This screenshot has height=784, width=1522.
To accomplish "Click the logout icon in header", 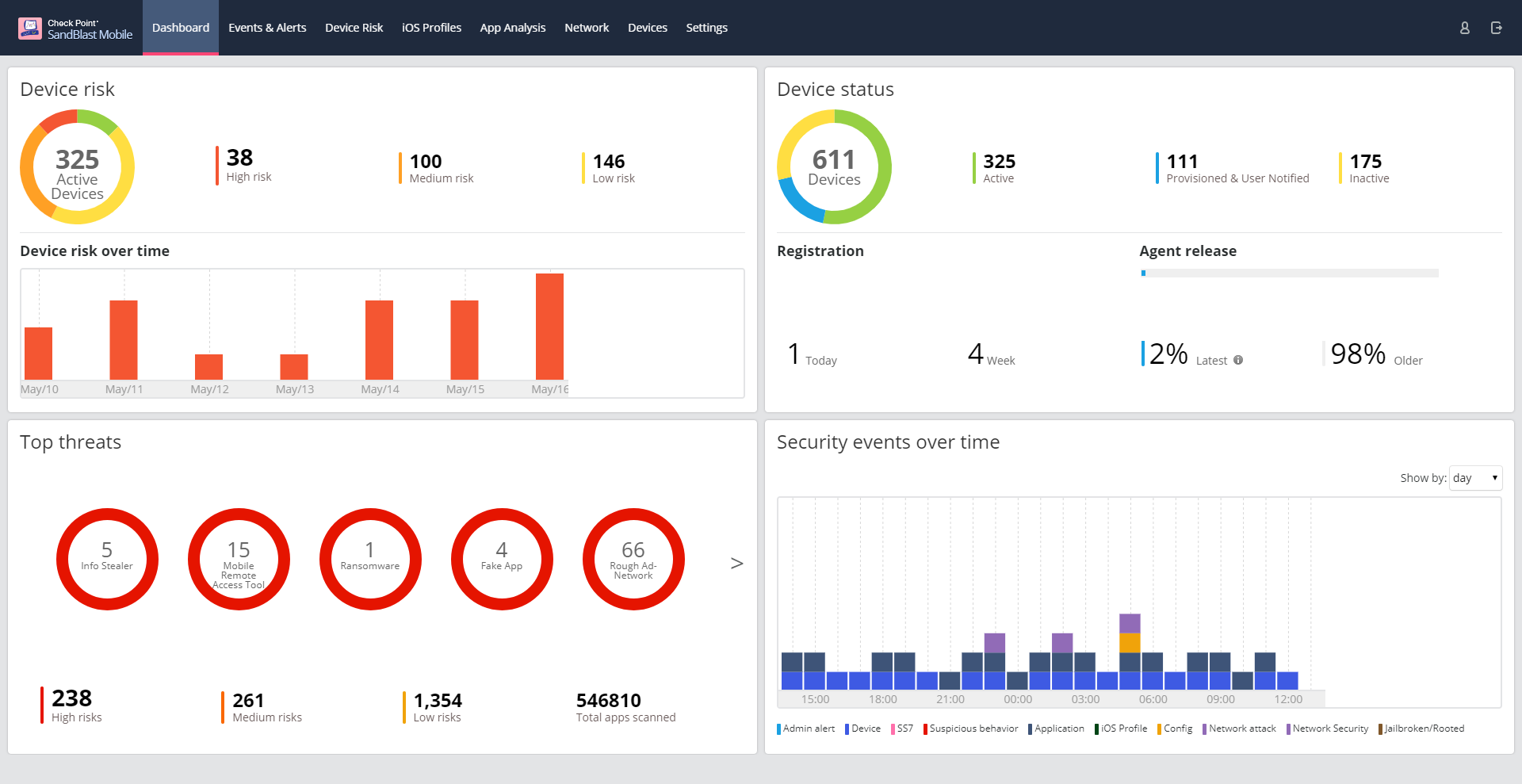I will tap(1496, 28).
